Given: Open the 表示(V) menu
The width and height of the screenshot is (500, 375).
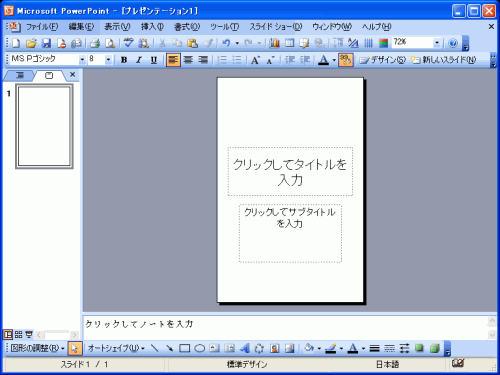Looking at the screenshot, I should [x=117, y=27].
